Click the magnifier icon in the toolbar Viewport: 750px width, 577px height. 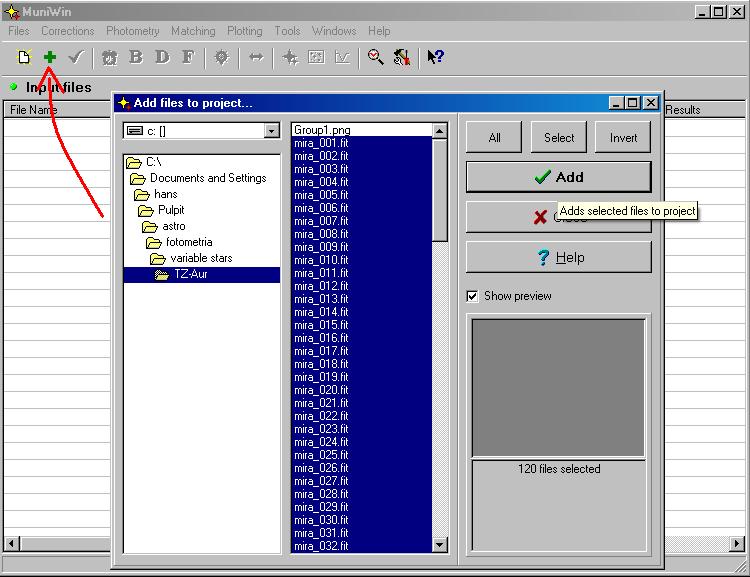pyautogui.click(x=375, y=58)
